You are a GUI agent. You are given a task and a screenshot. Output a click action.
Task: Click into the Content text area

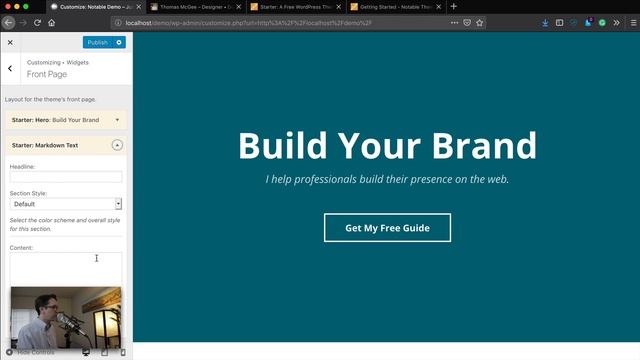point(66,269)
